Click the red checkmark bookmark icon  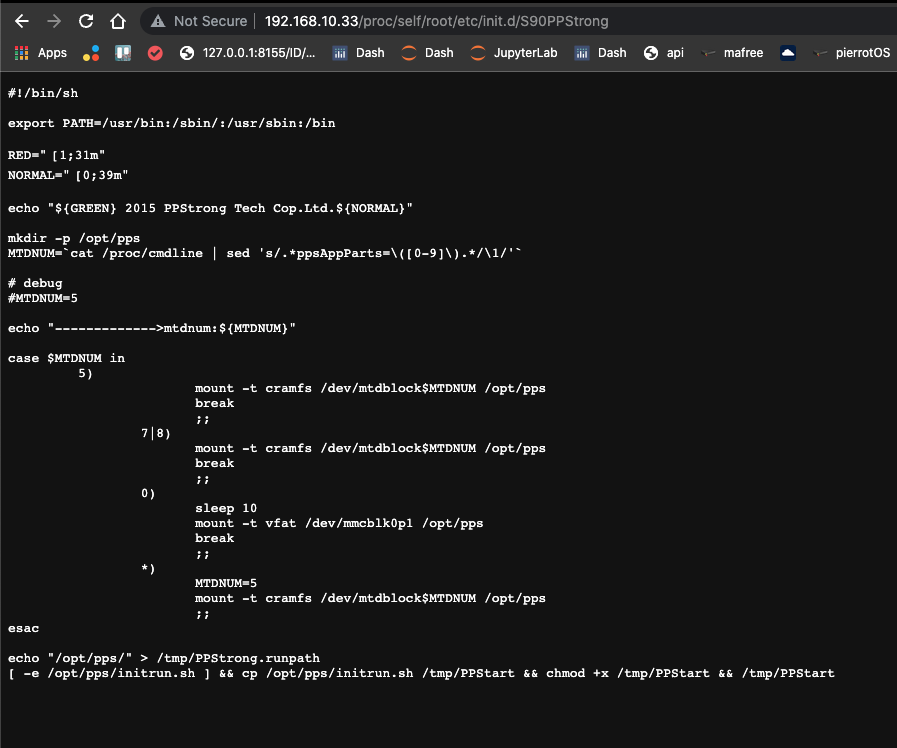(x=155, y=52)
